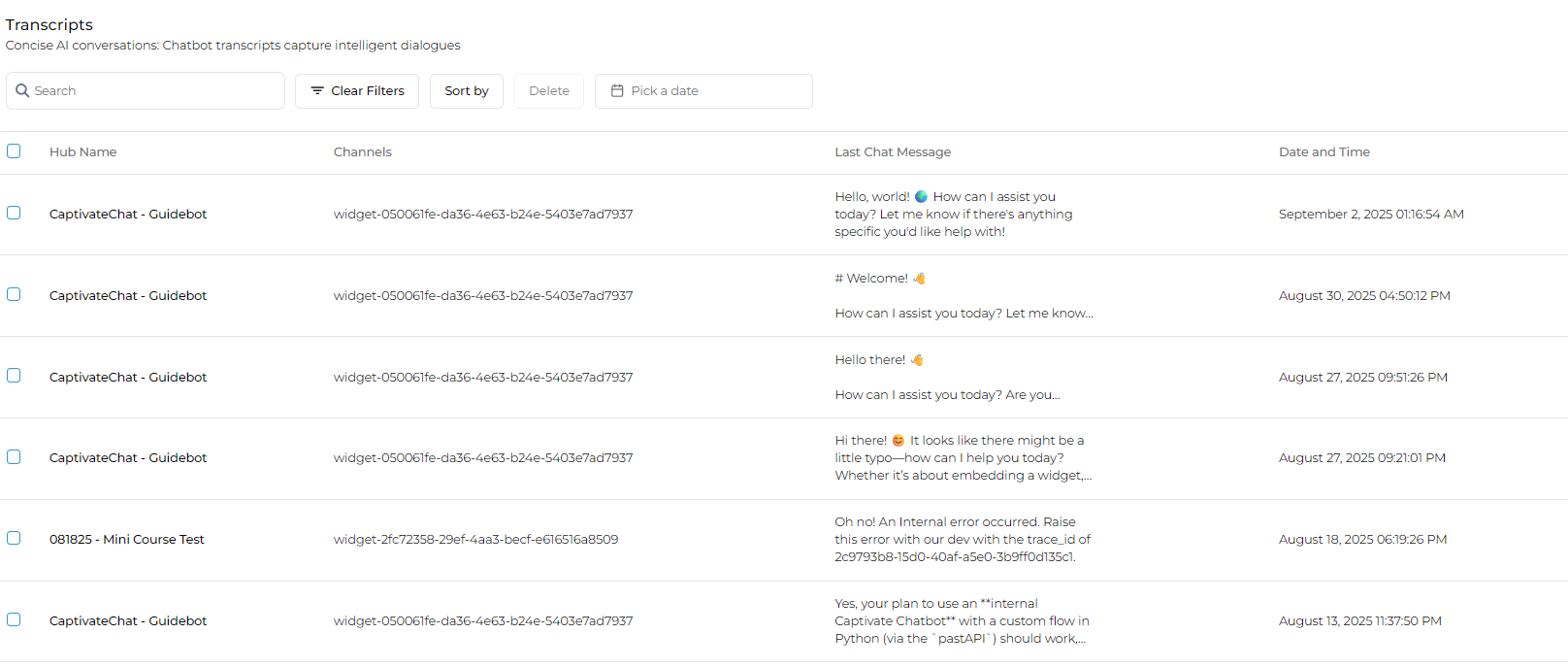The image size is (1568, 667).
Task: Click the date August 13, 2025 11:37:50 PM
Action: pyautogui.click(x=1360, y=621)
